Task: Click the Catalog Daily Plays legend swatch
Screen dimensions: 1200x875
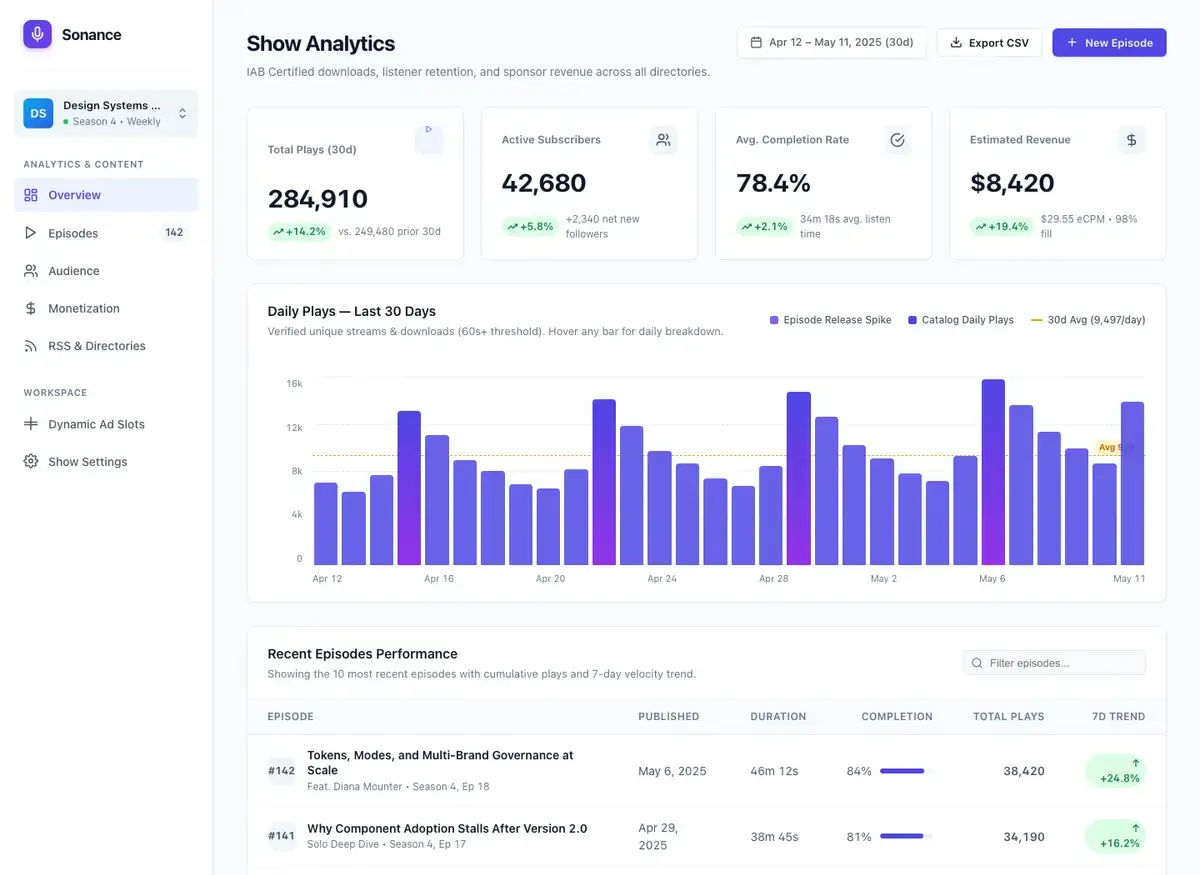Action: click(x=912, y=320)
